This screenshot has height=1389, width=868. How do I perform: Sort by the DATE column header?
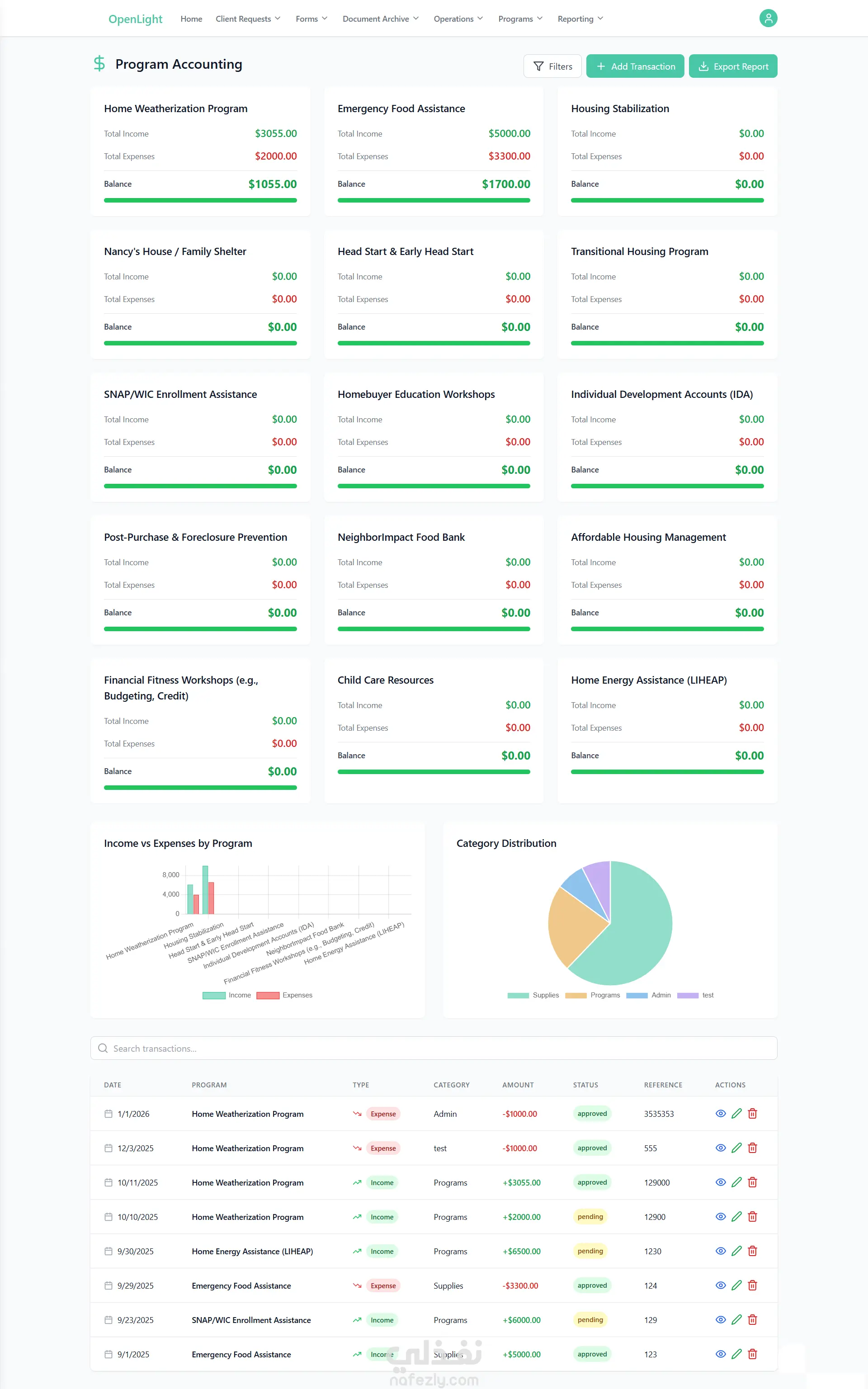[113, 1085]
